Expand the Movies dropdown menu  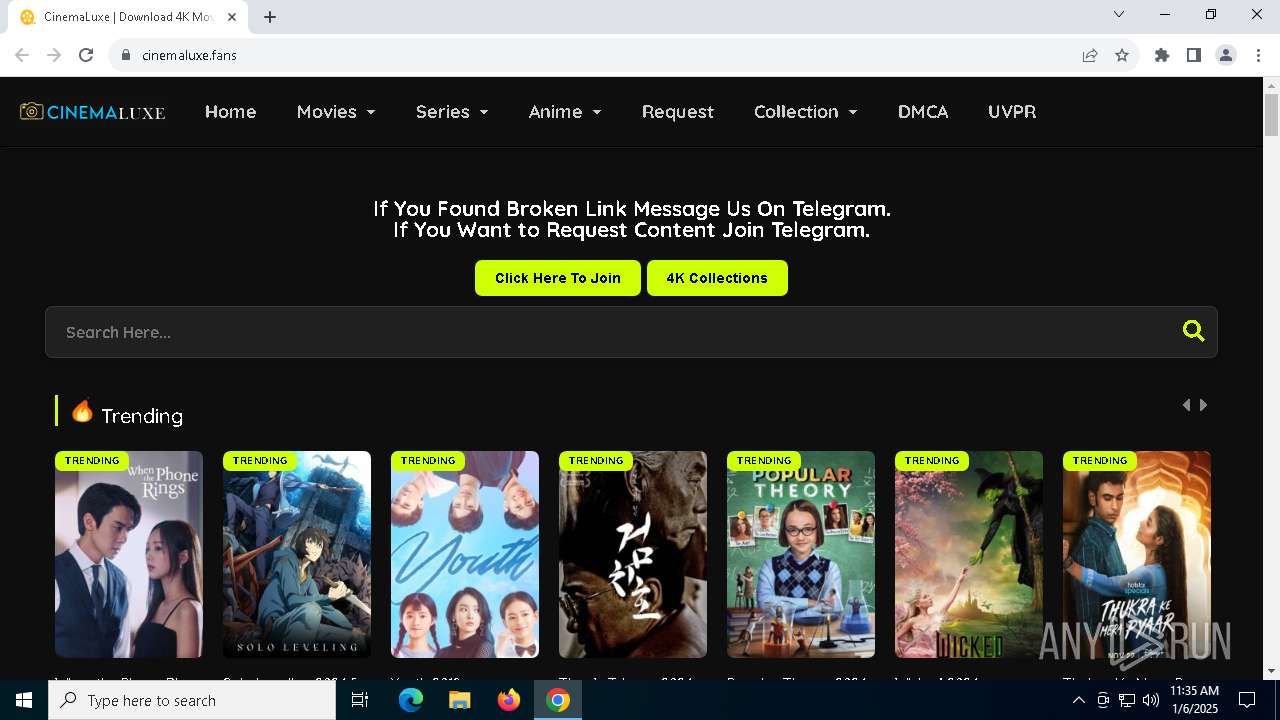click(x=336, y=112)
